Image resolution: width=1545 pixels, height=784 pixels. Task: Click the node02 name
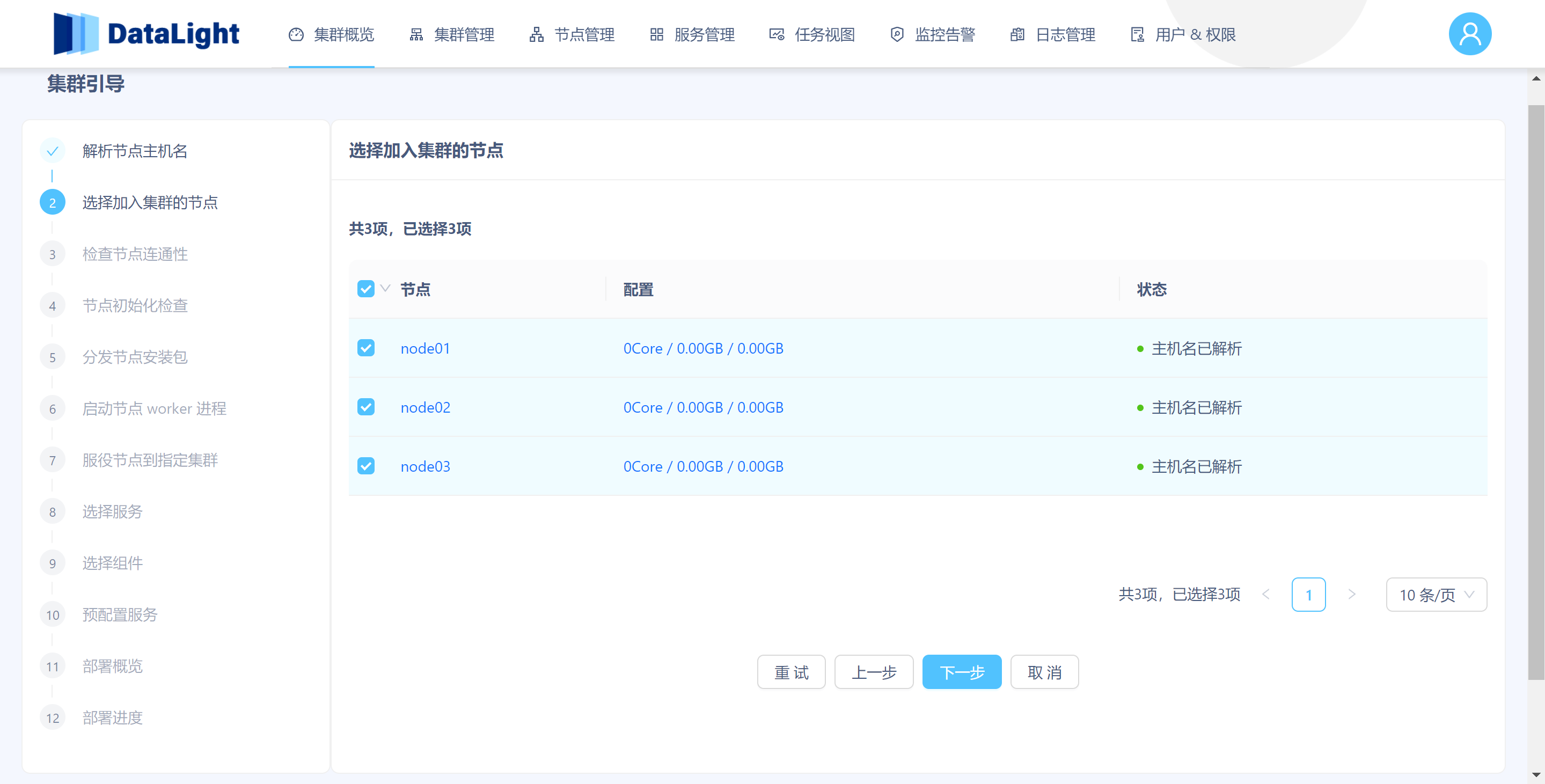(425, 407)
